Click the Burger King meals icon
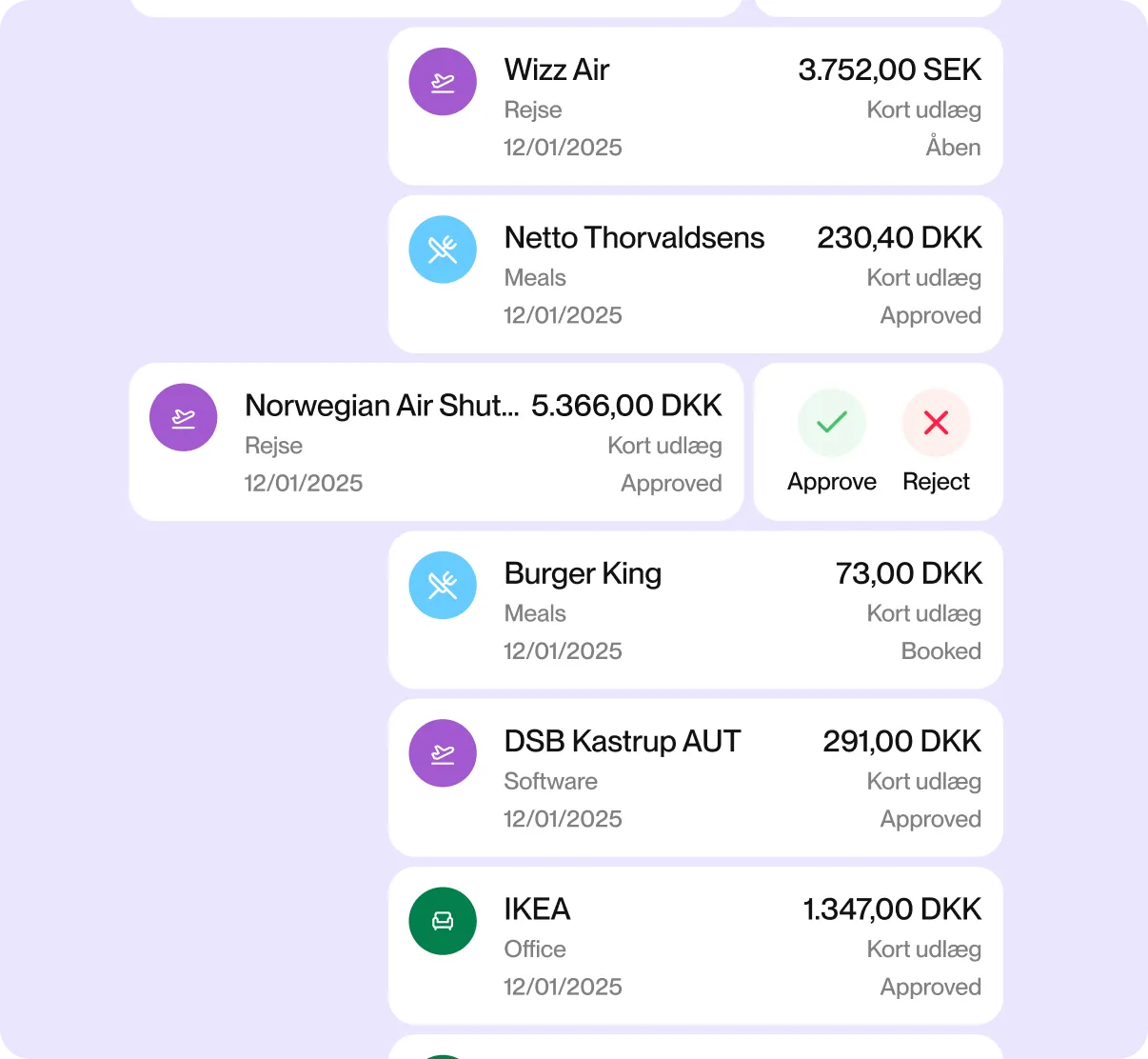Screen dimensions: 1148x1059 pos(443,585)
